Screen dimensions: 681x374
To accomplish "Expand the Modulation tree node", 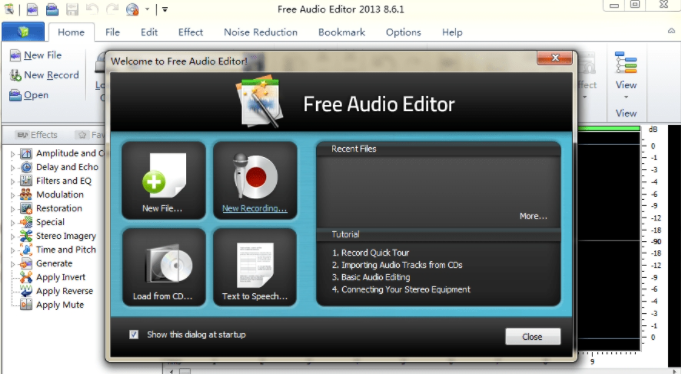I will tap(13, 195).
